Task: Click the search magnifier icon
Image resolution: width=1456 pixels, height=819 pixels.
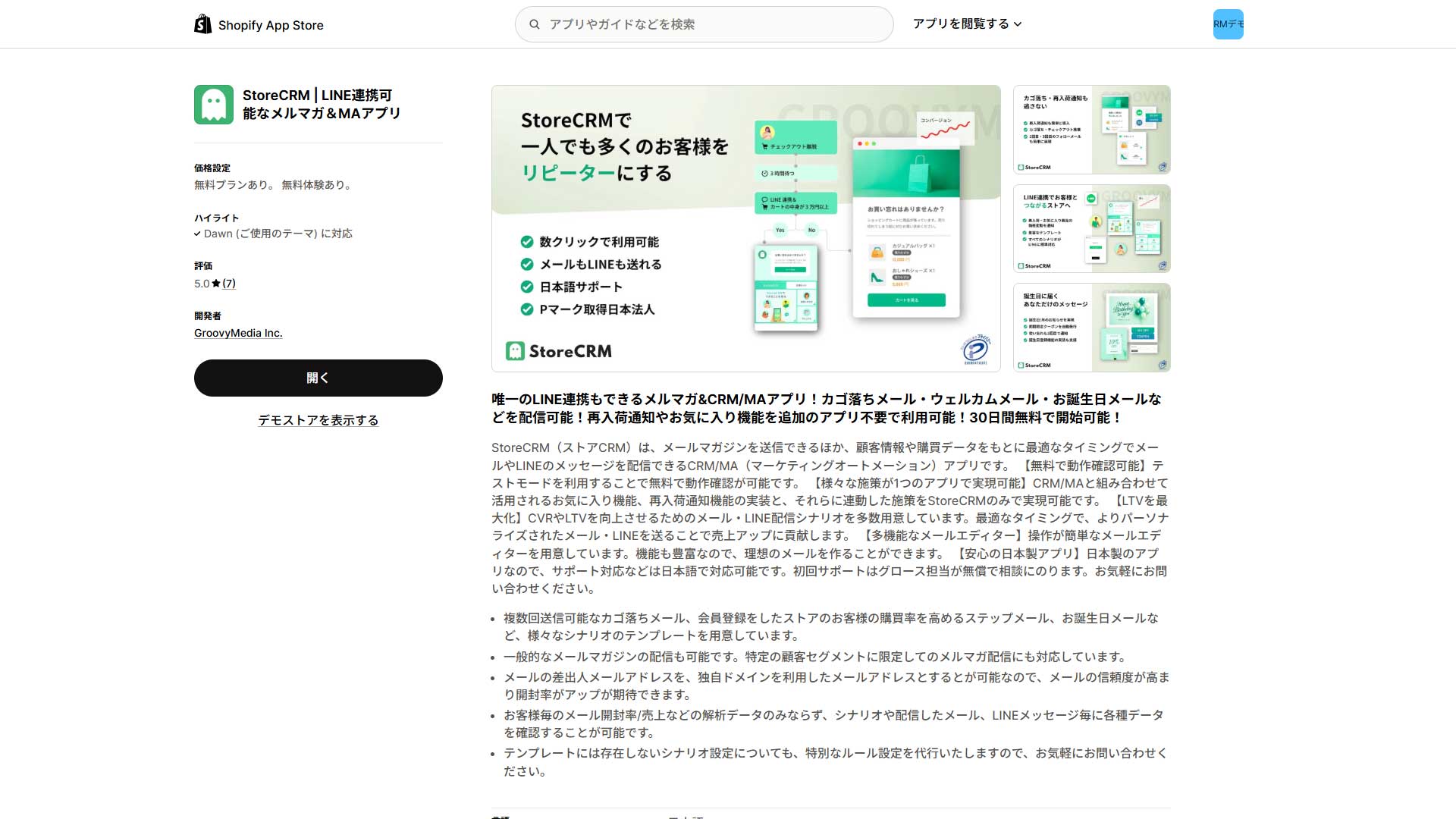Action: [x=535, y=24]
